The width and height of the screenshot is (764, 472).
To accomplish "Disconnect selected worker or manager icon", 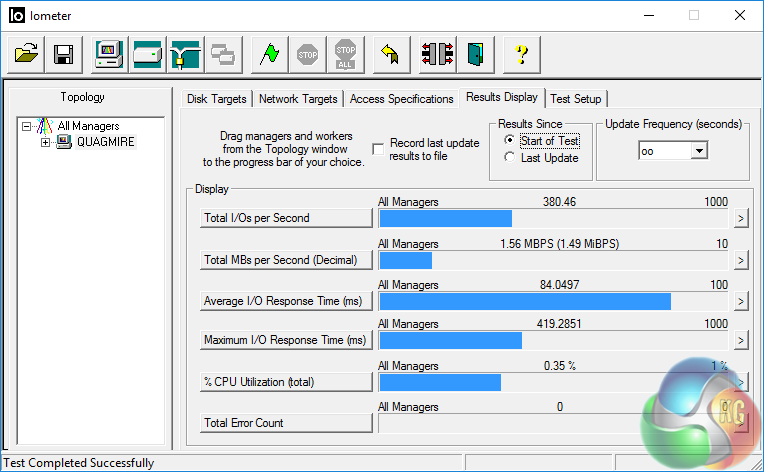I will click(x=438, y=54).
